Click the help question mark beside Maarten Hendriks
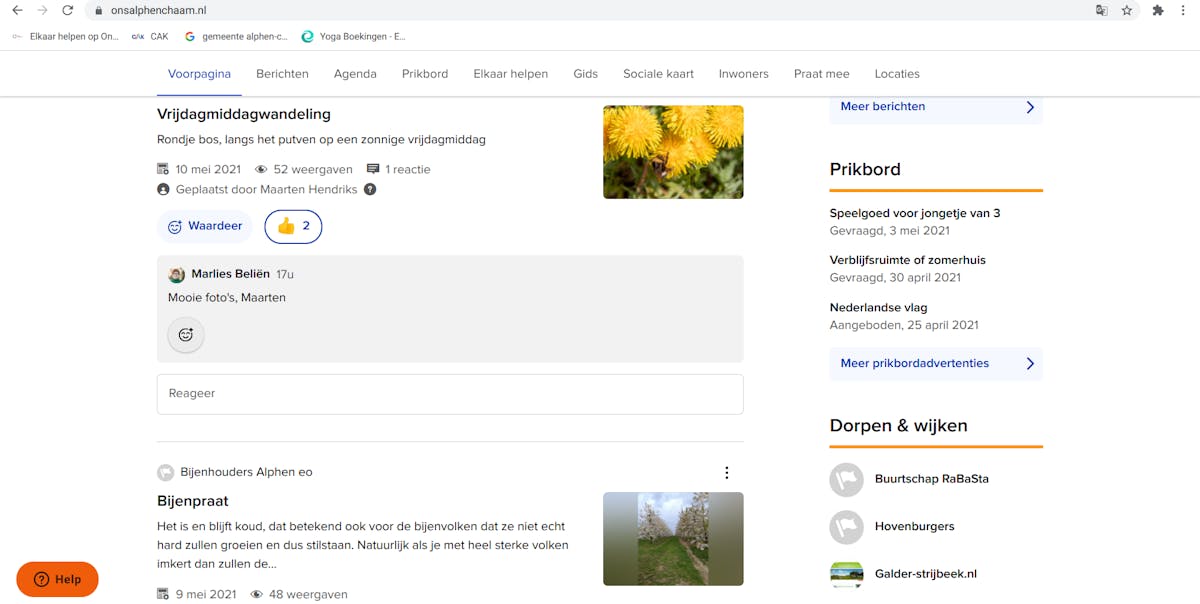Image resolution: width=1200 pixels, height=604 pixels. 370,189
